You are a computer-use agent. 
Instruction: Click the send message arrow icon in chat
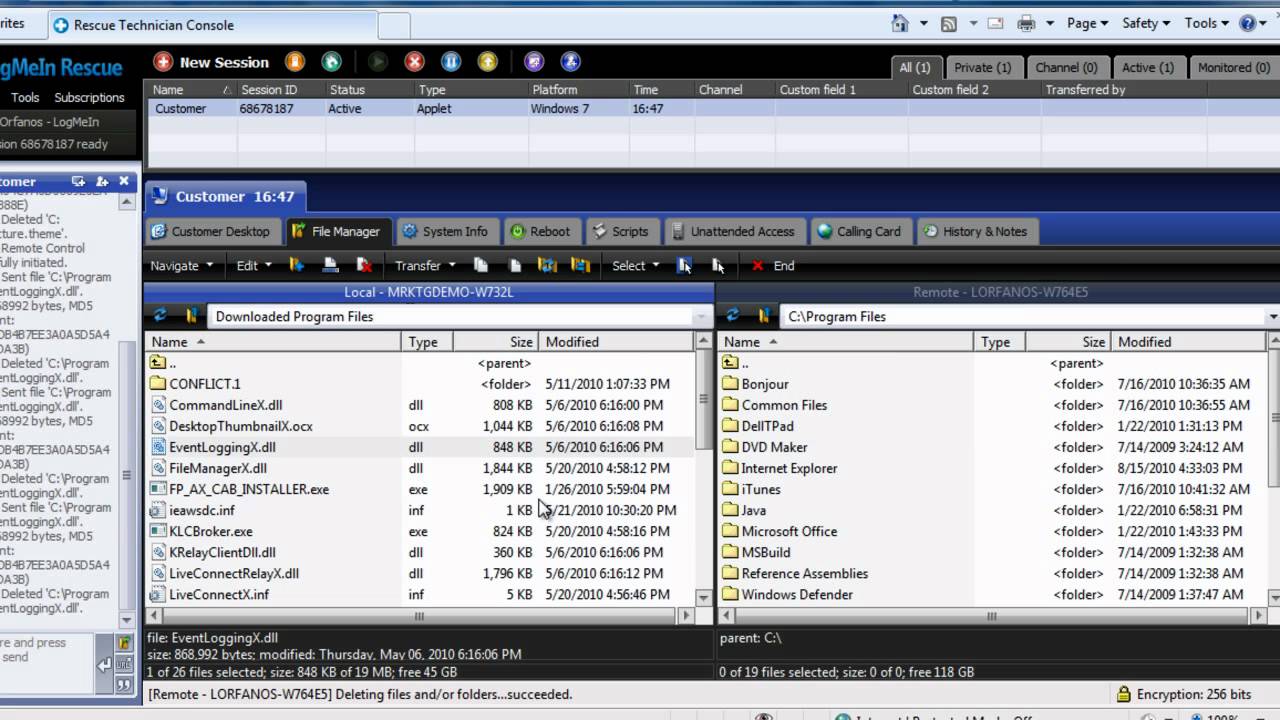coord(104,664)
